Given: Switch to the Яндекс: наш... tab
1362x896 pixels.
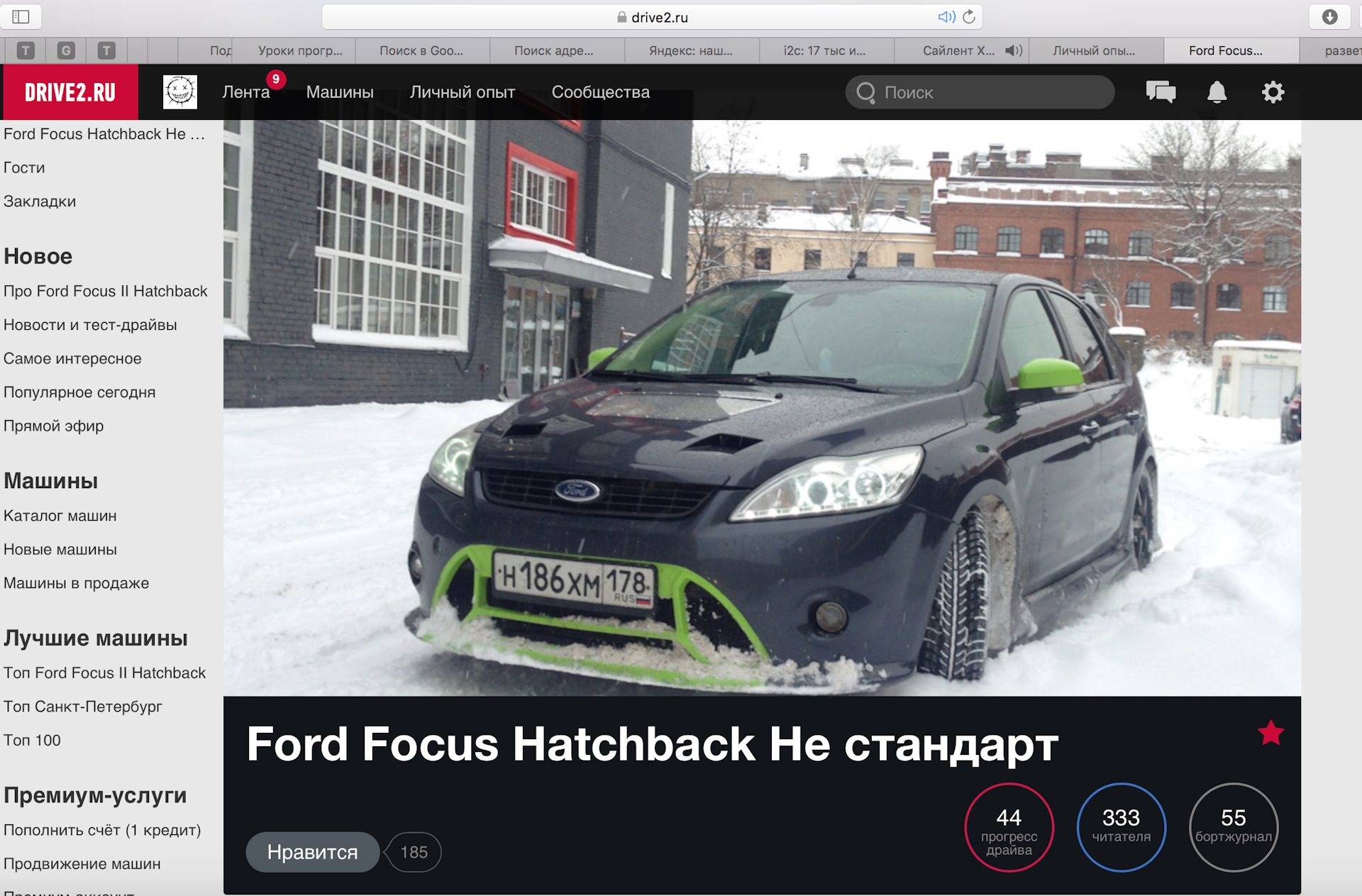Looking at the screenshot, I should pyautogui.click(x=692, y=50).
